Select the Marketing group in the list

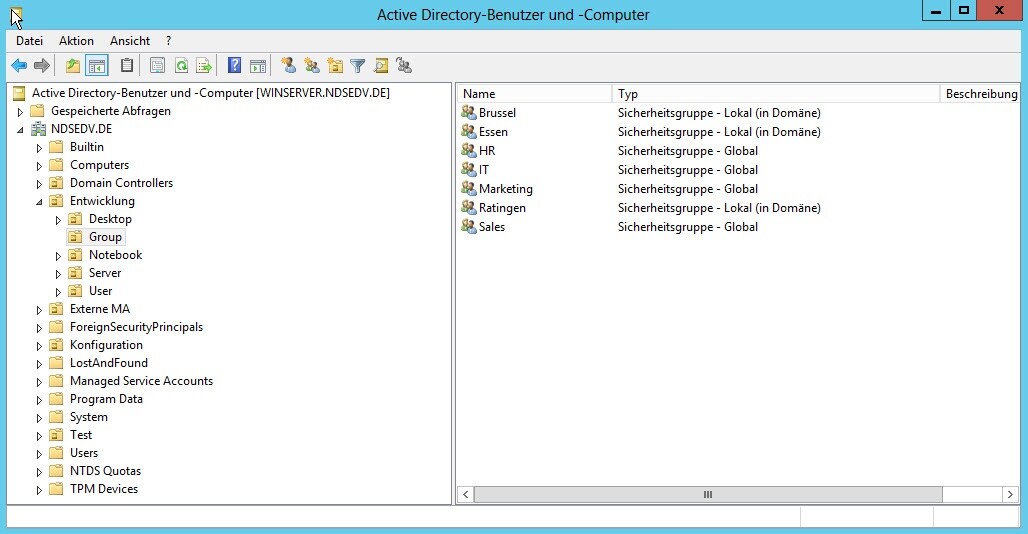[x=505, y=189]
